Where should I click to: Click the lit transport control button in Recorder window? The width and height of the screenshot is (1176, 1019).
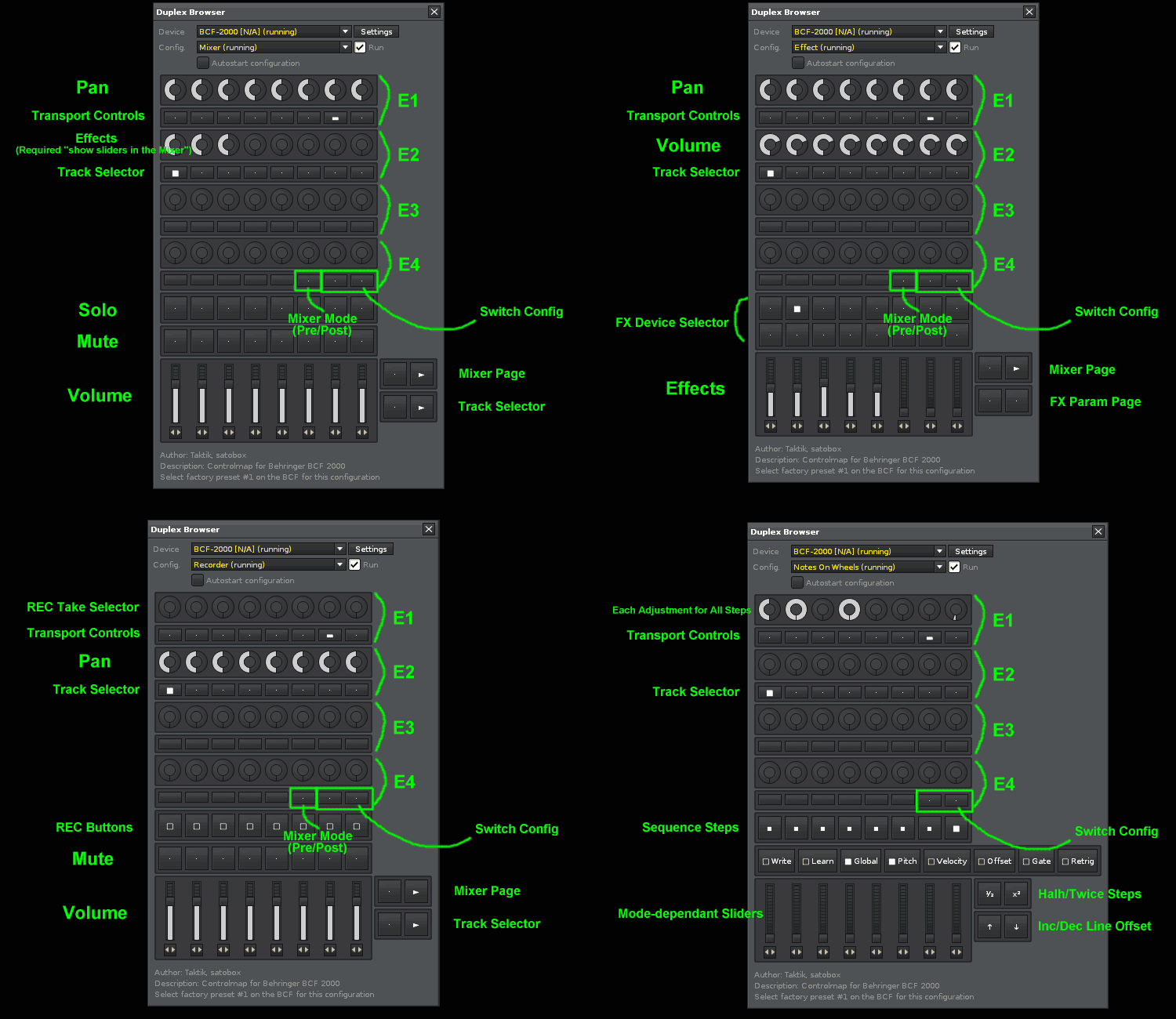tap(330, 636)
